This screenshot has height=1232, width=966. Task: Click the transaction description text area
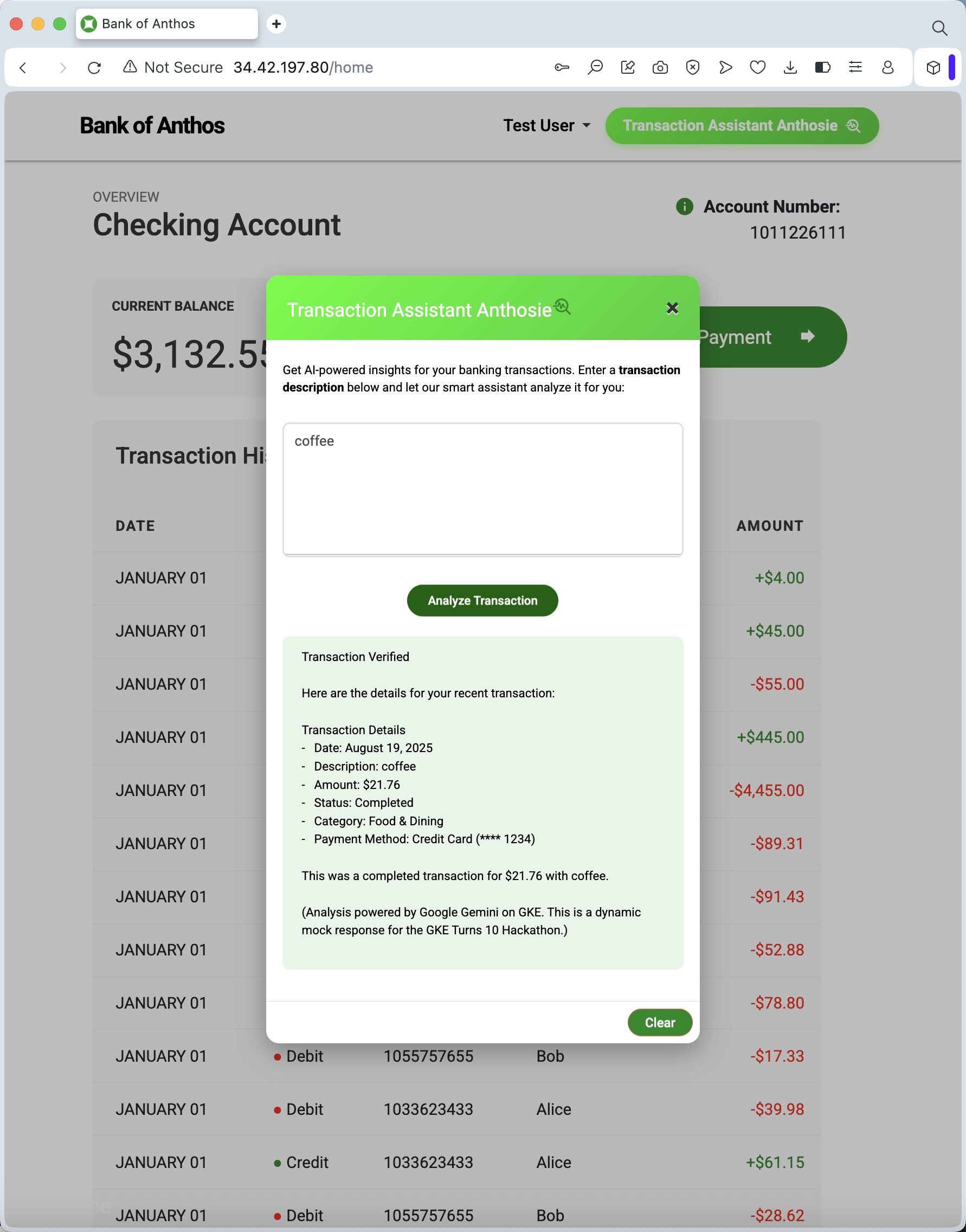tap(482, 489)
